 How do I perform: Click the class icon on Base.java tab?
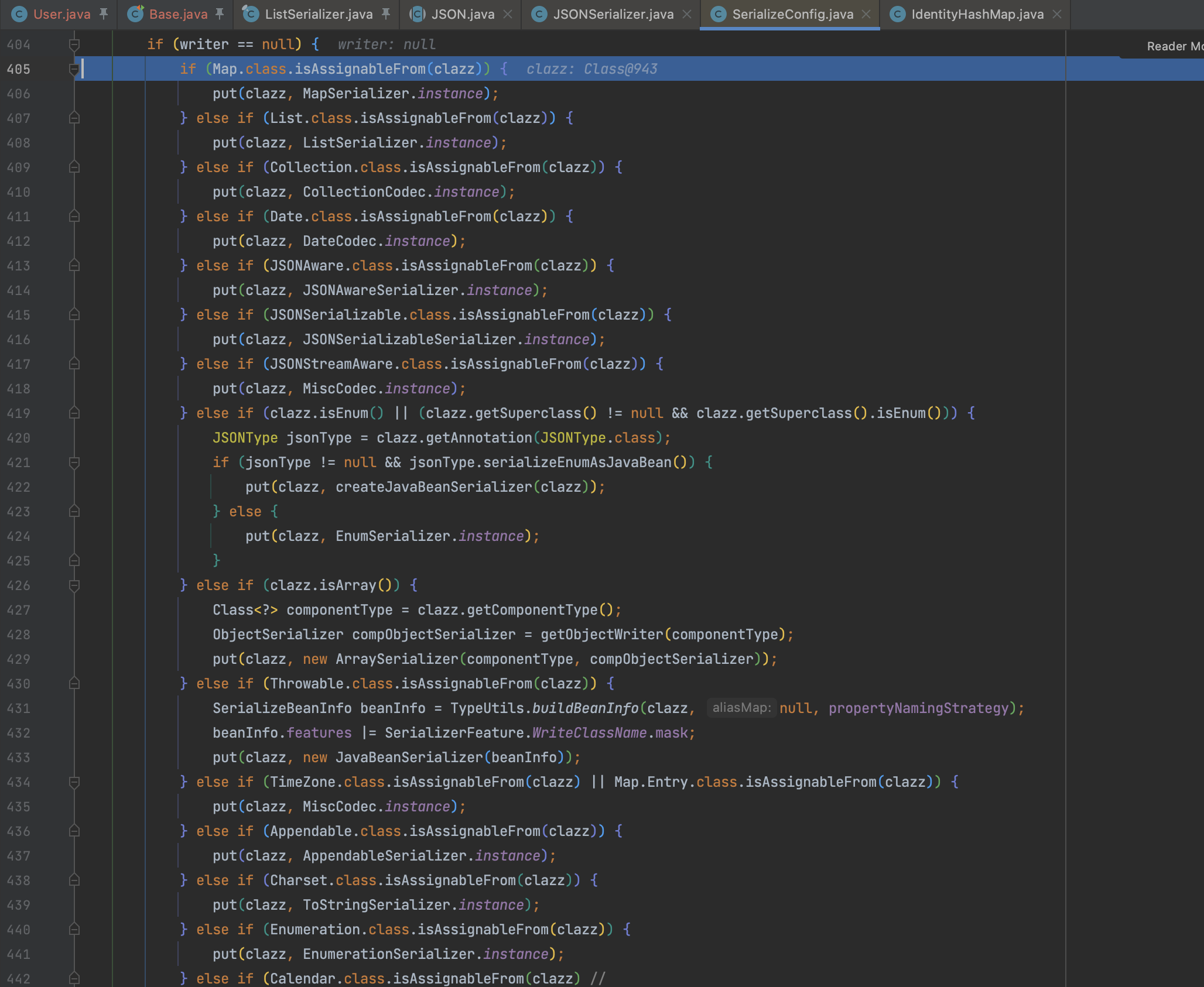[x=135, y=14]
